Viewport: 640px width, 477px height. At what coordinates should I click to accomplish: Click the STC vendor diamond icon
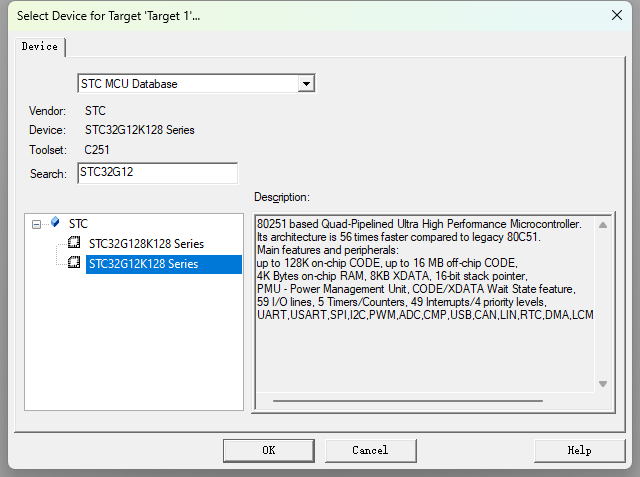55,222
